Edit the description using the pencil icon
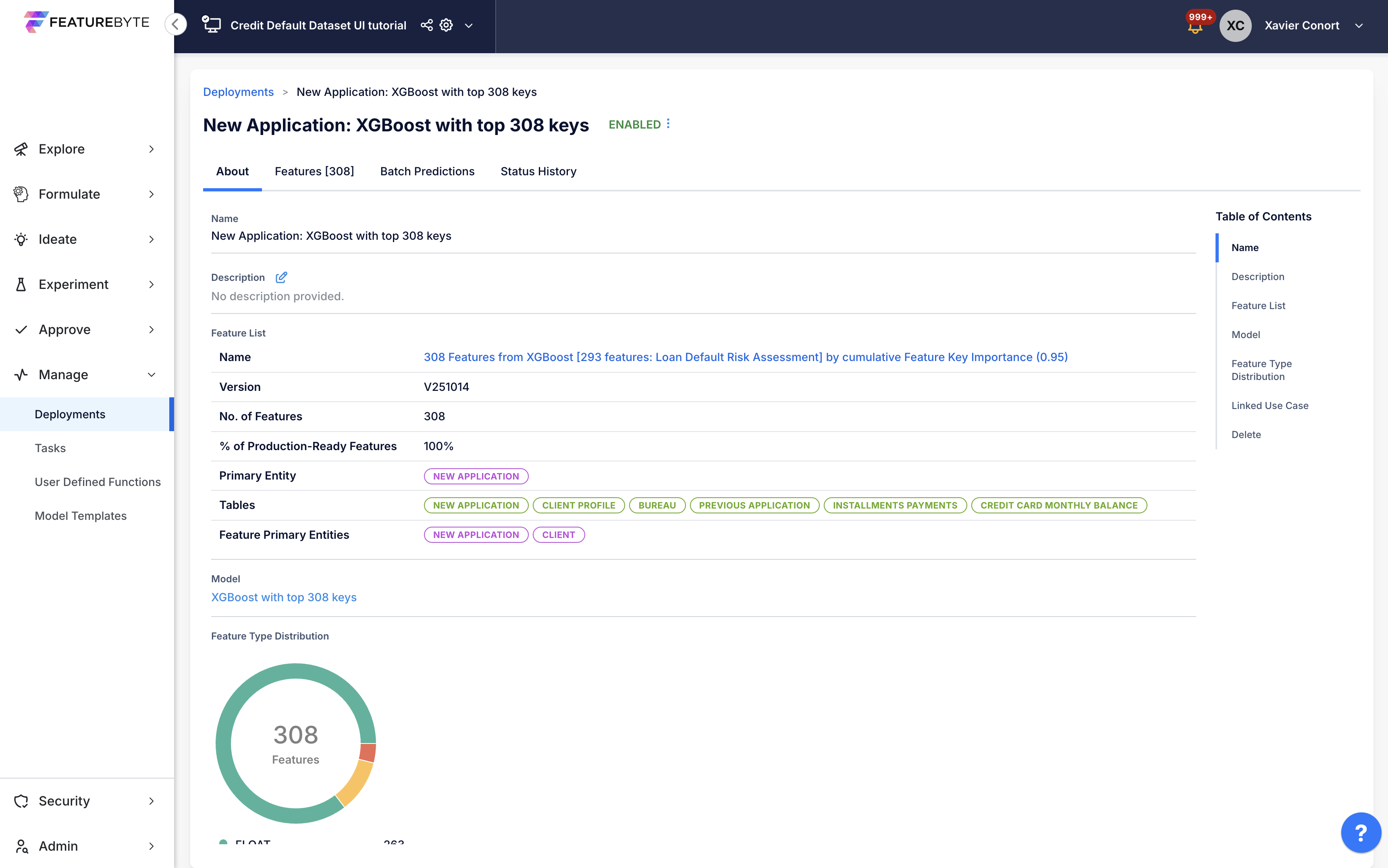The height and width of the screenshot is (868, 1388). point(281,277)
